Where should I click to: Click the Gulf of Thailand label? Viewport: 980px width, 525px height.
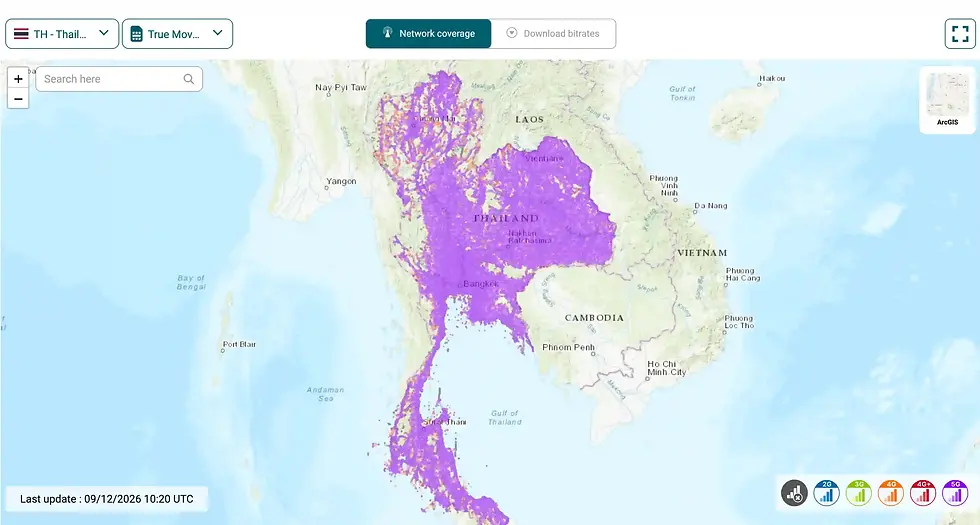tap(505, 418)
